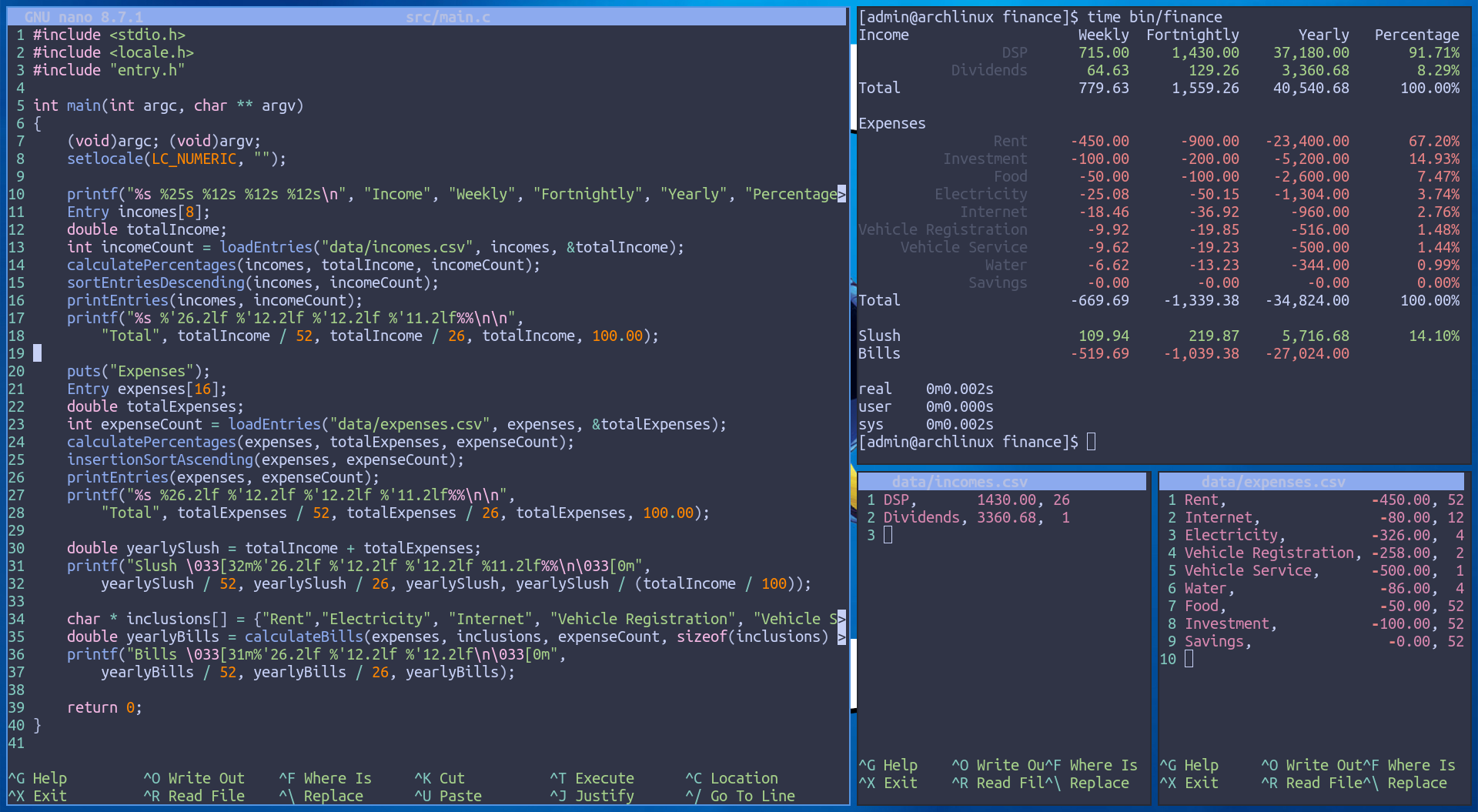Screen dimensions: 1478x812
Task: Click the Rent label in terminal output
Action: click(x=1010, y=141)
